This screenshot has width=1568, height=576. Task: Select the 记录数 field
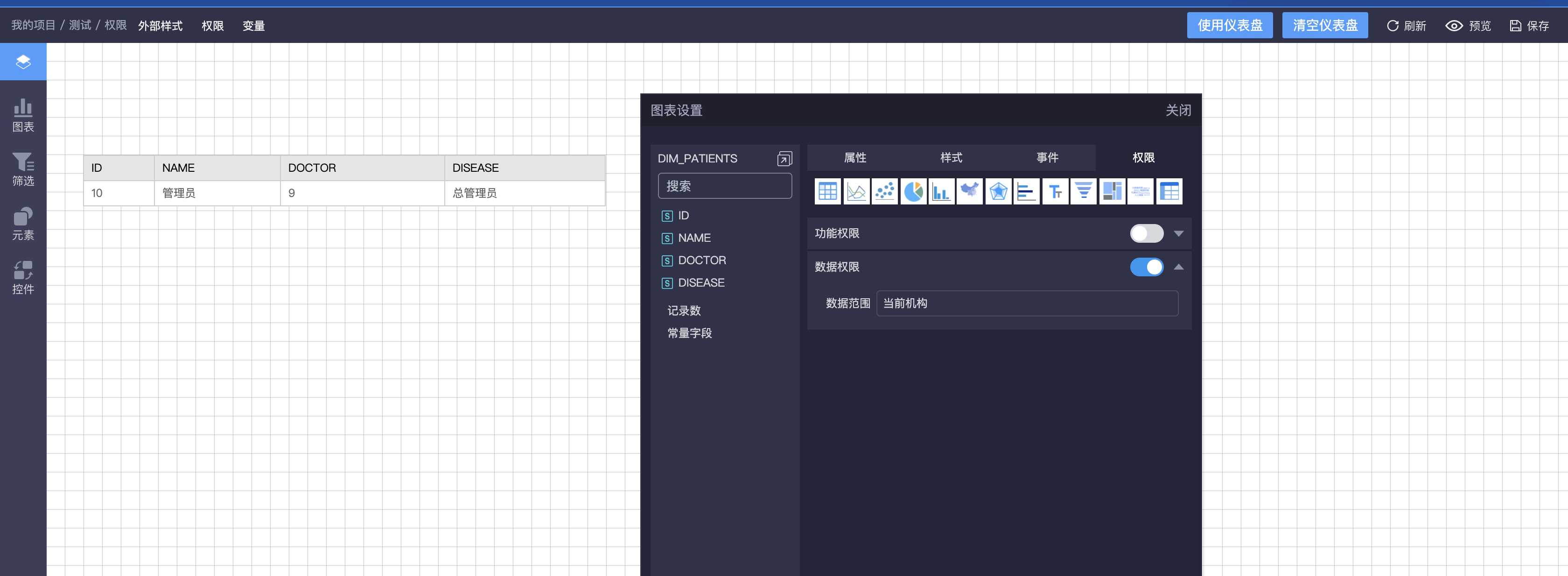click(684, 310)
